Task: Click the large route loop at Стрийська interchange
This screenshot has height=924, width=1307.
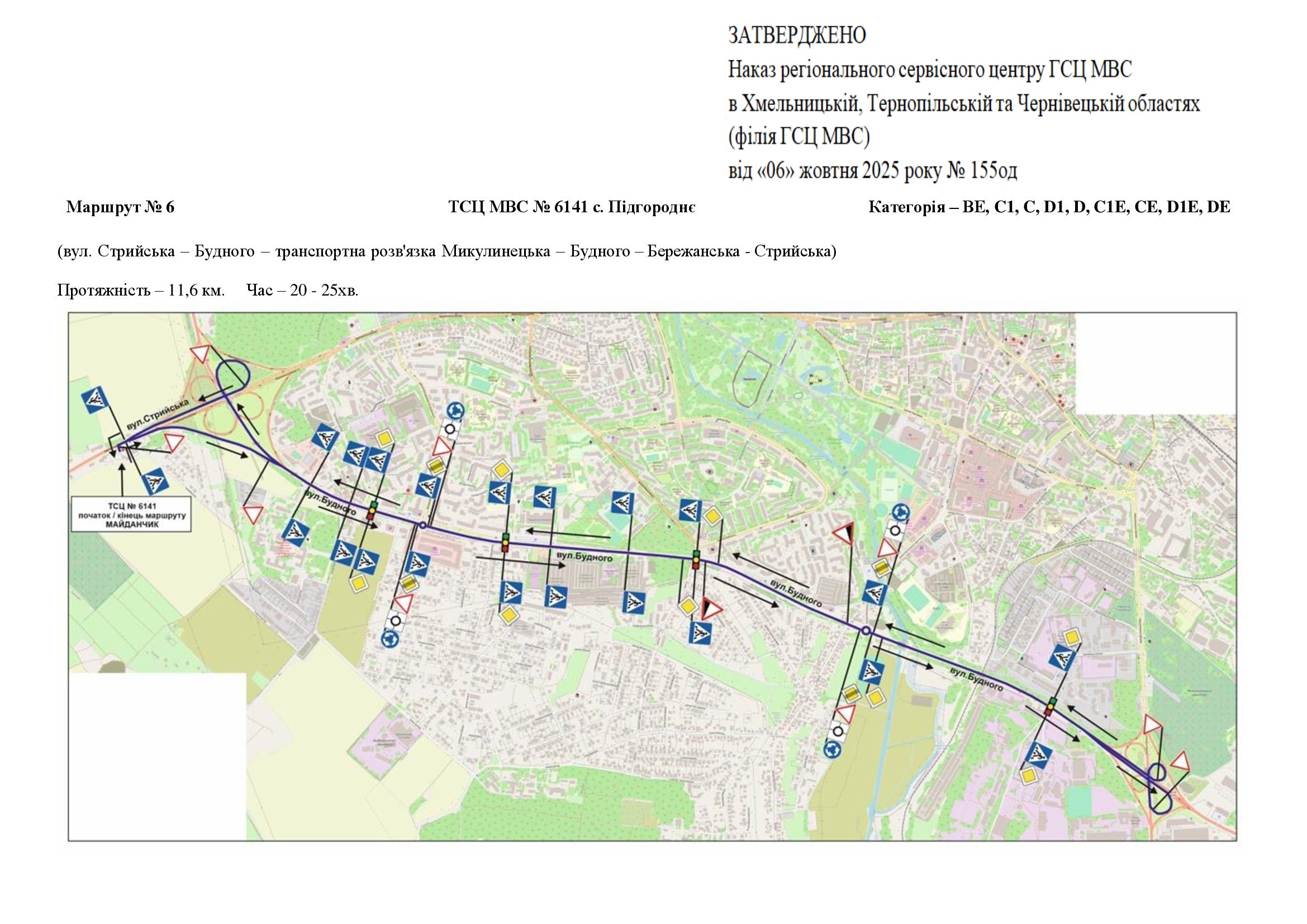Action: point(234,375)
